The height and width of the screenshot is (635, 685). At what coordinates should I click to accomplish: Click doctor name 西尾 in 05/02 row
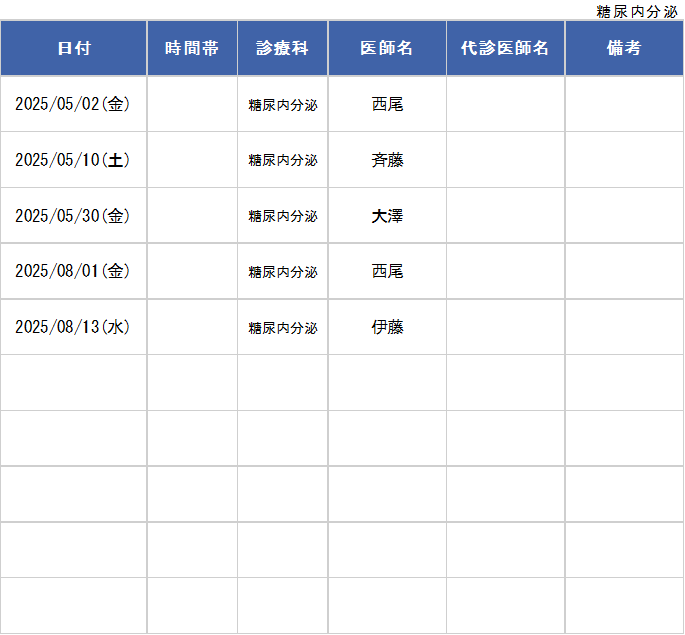point(387,104)
